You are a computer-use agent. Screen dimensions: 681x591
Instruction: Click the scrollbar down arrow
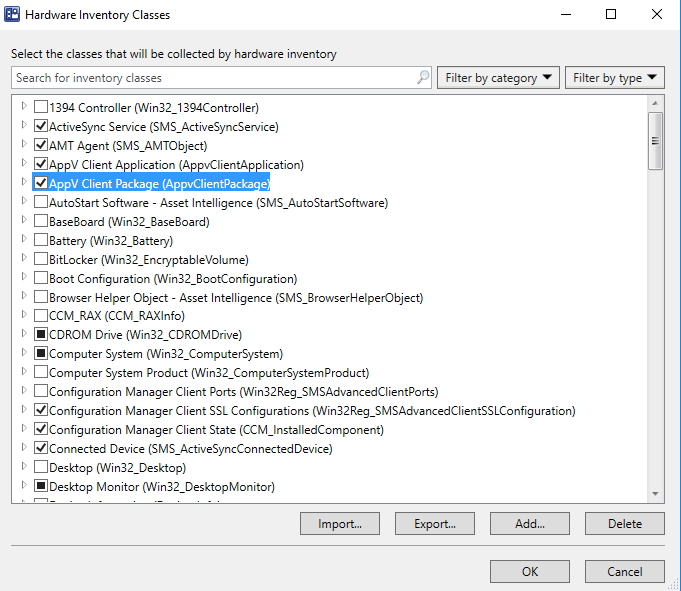point(655,494)
